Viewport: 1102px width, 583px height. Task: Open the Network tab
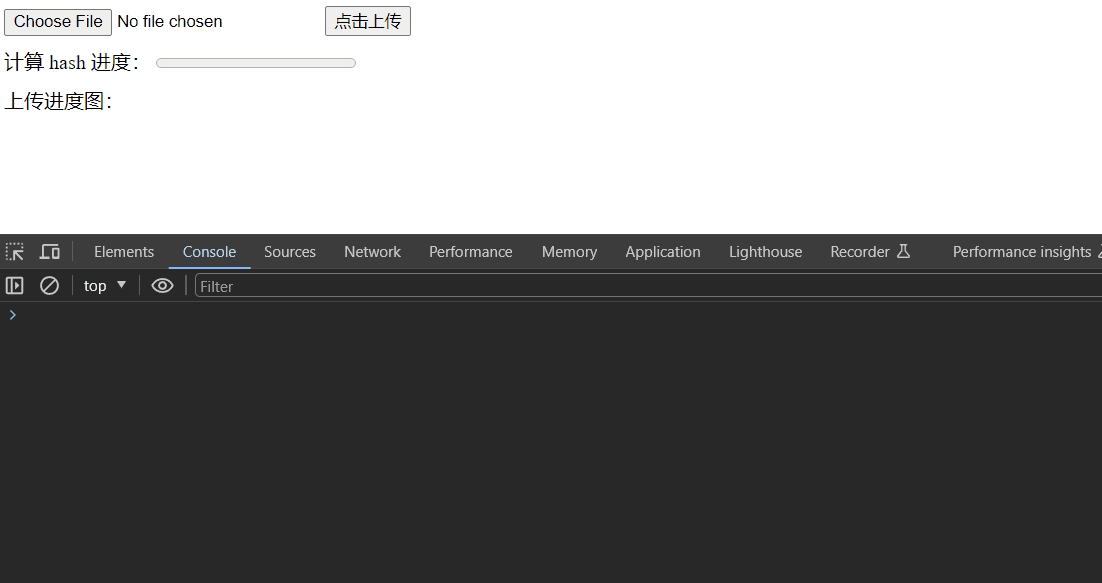tap(372, 251)
